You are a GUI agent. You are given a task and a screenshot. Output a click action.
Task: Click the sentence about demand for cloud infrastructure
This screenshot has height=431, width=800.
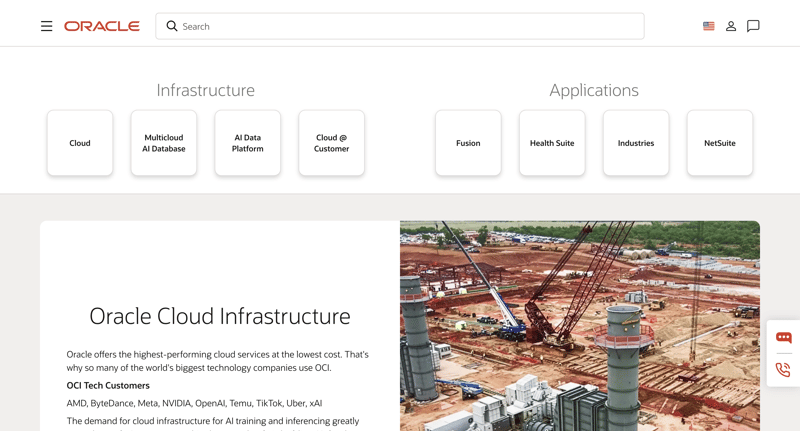213,421
